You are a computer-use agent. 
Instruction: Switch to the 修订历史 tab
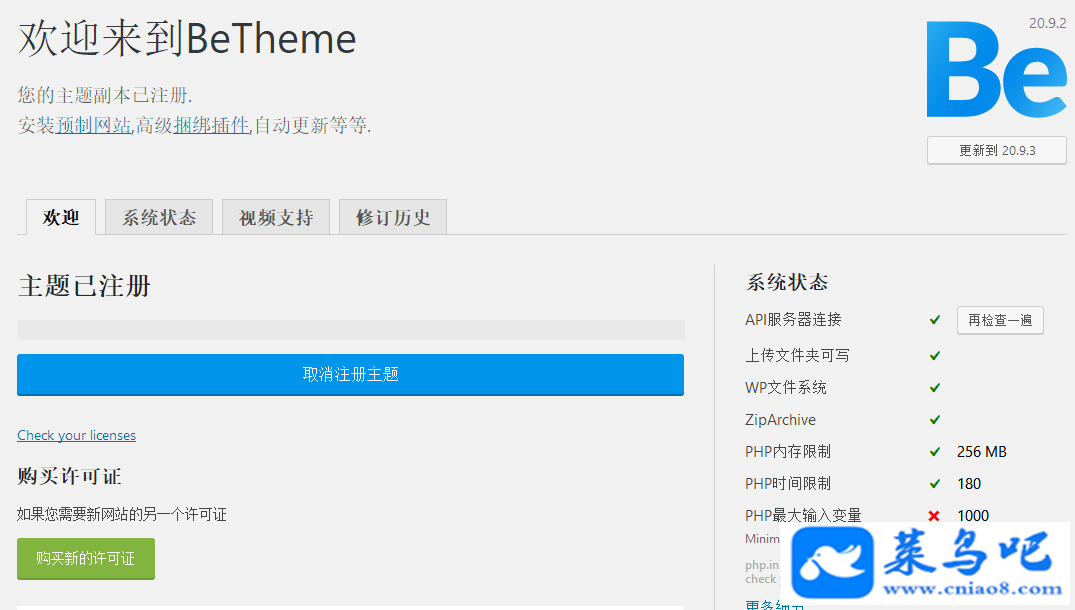click(393, 217)
